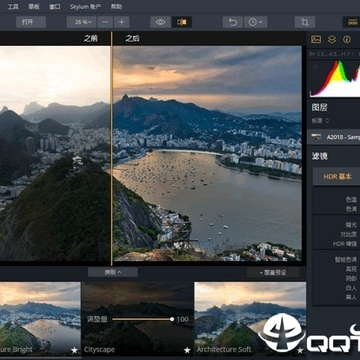This screenshot has height=360, width=360.
Task: Click the 覆盖预设 button
Action: (x=273, y=272)
